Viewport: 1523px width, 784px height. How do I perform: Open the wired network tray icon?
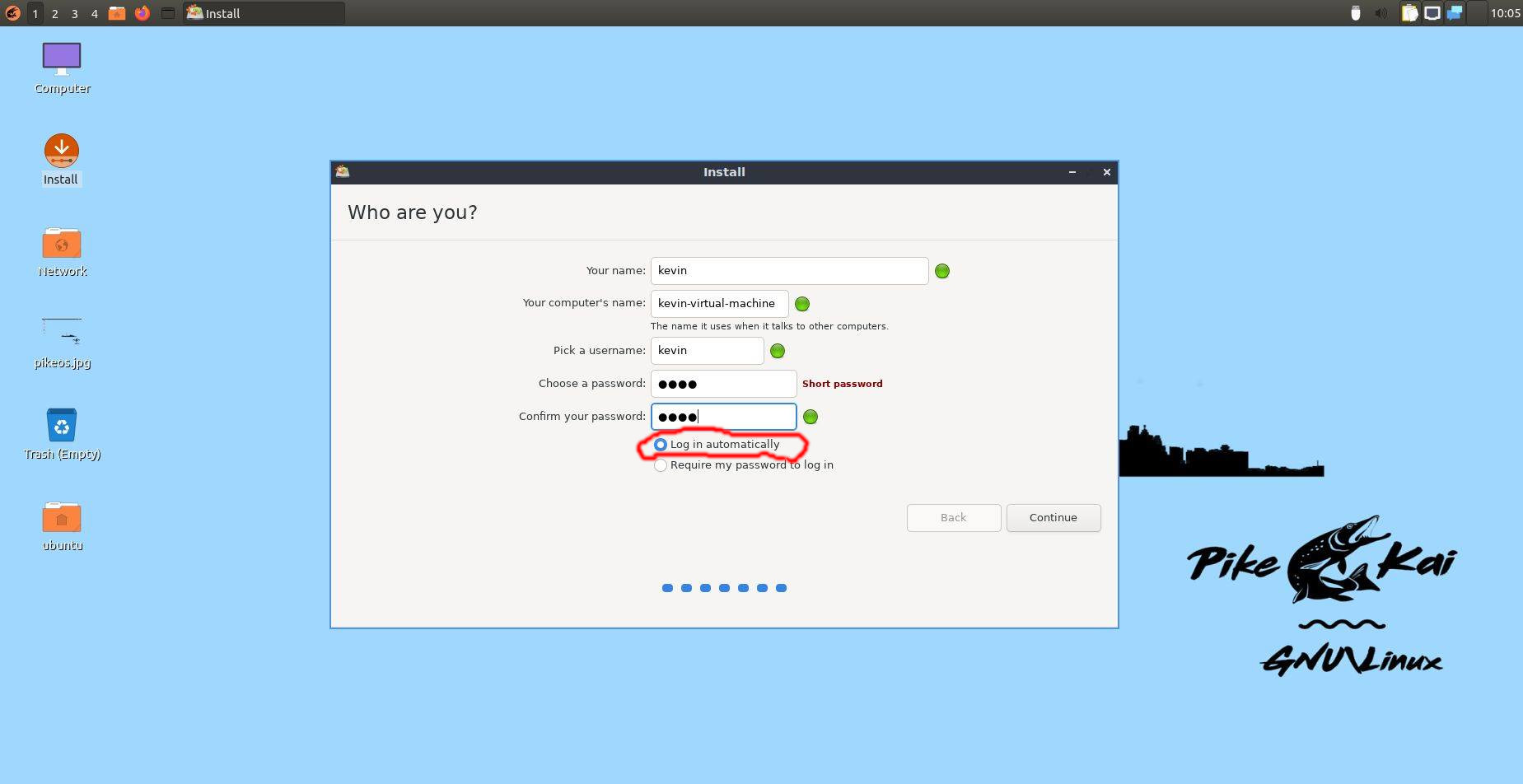(x=1432, y=13)
